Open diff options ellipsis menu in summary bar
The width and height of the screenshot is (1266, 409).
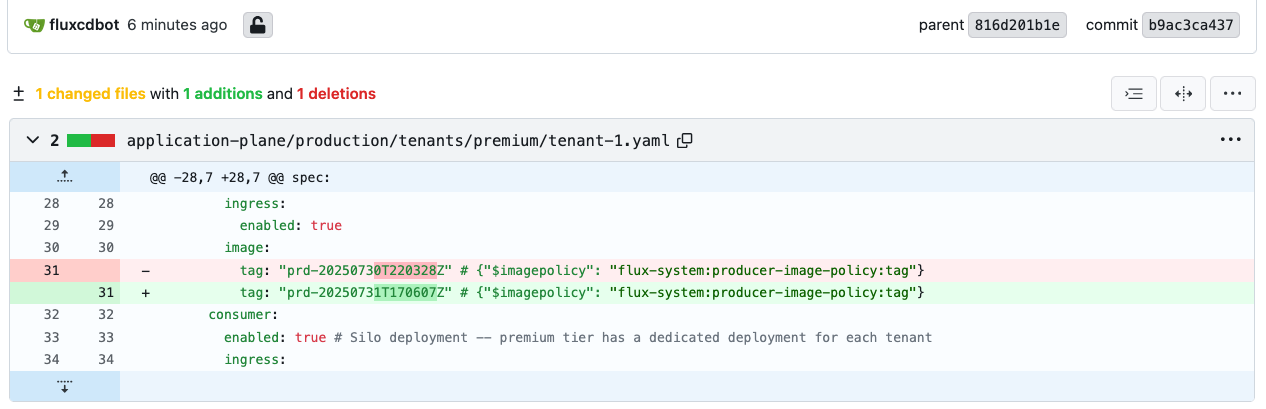1232,93
